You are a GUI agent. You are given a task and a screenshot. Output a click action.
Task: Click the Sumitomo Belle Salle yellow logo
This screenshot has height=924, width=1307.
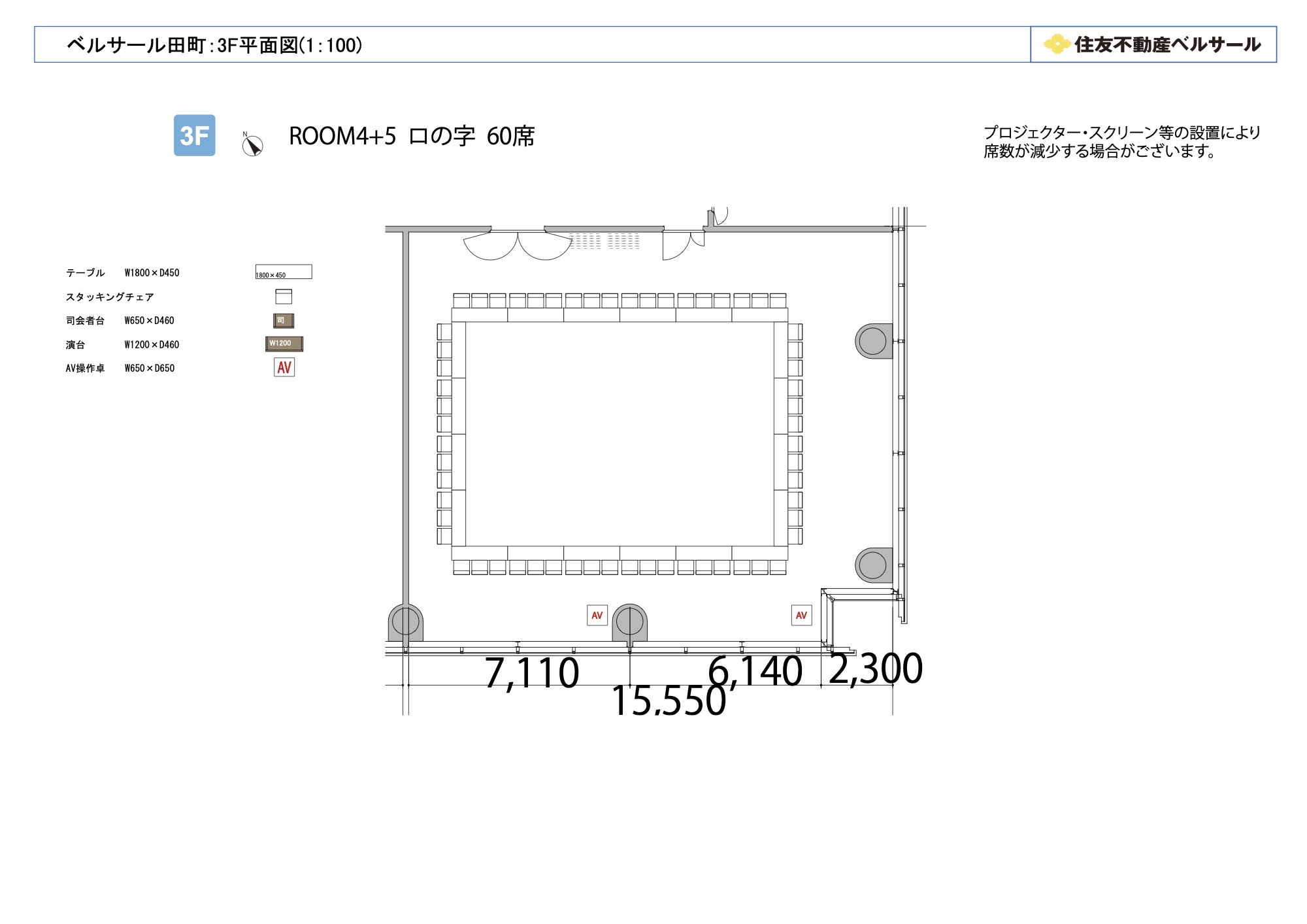click(1057, 44)
